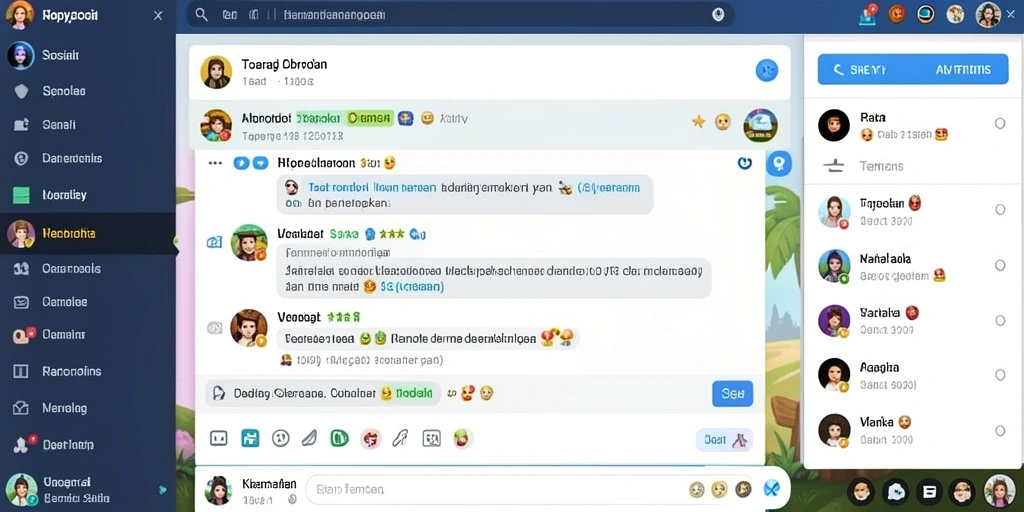Click the SREYT tab in right panel
Viewport: 1024px width, 512px height.
coord(862,70)
